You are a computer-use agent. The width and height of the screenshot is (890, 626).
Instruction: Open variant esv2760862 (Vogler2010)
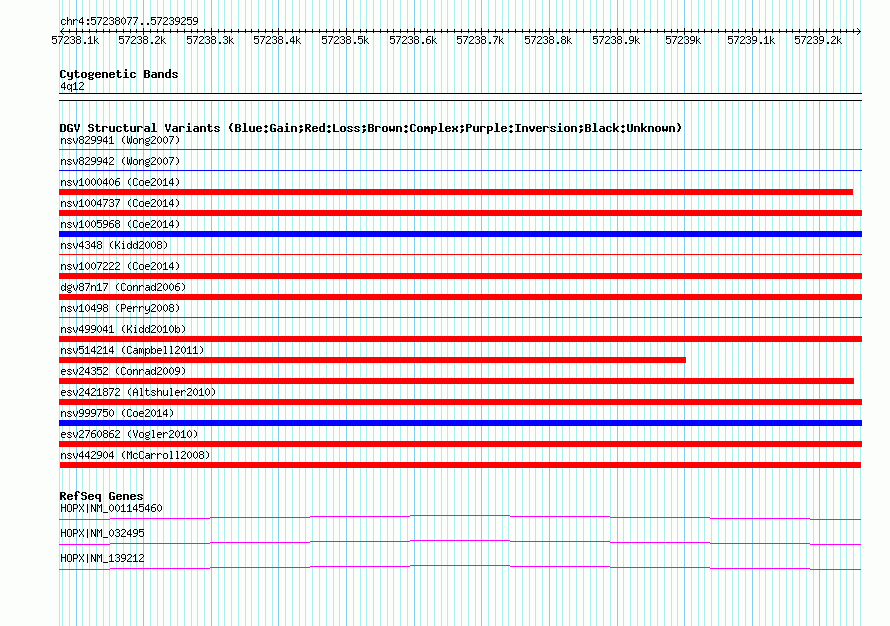[129, 434]
